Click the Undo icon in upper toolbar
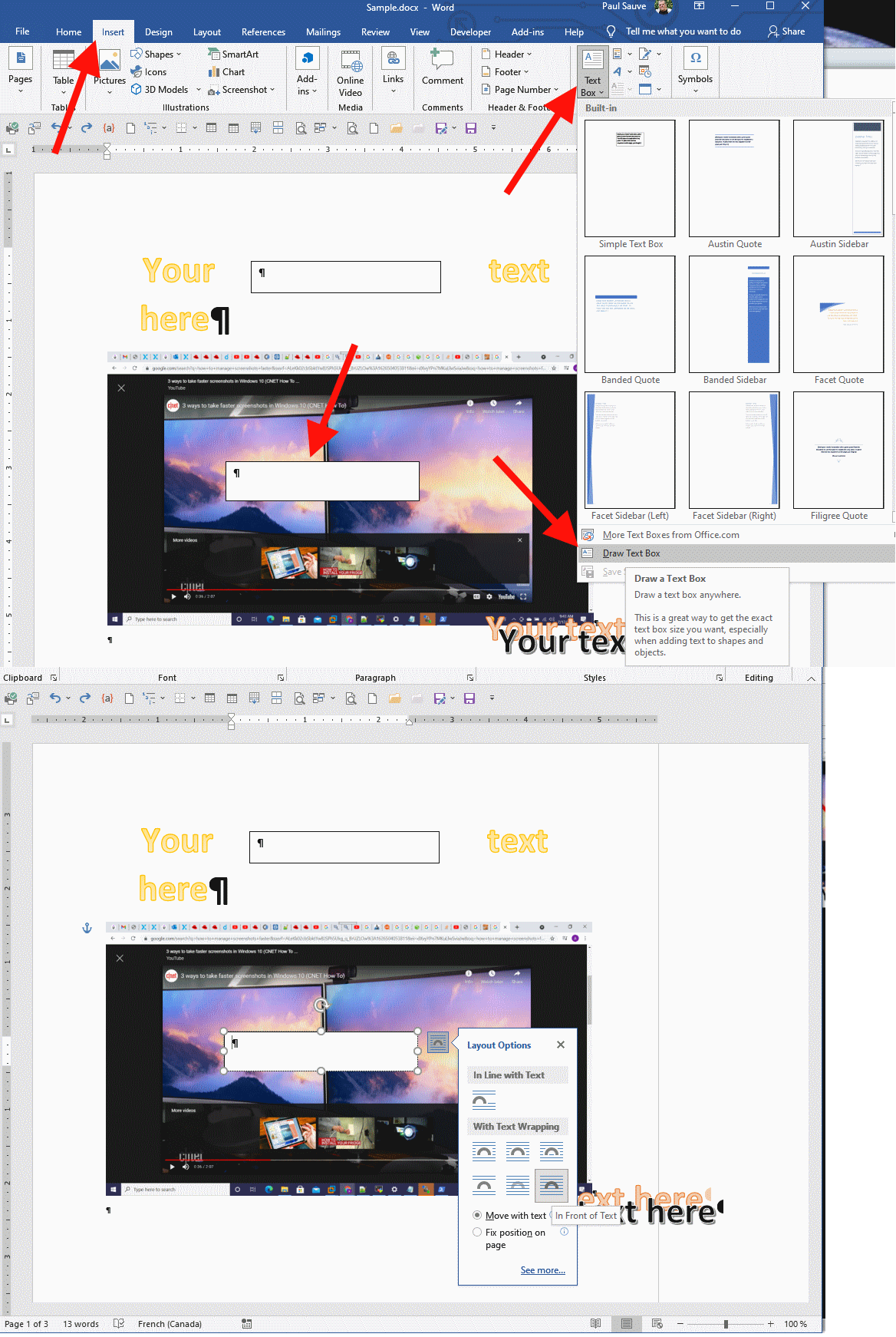896x1337 pixels. point(56,127)
